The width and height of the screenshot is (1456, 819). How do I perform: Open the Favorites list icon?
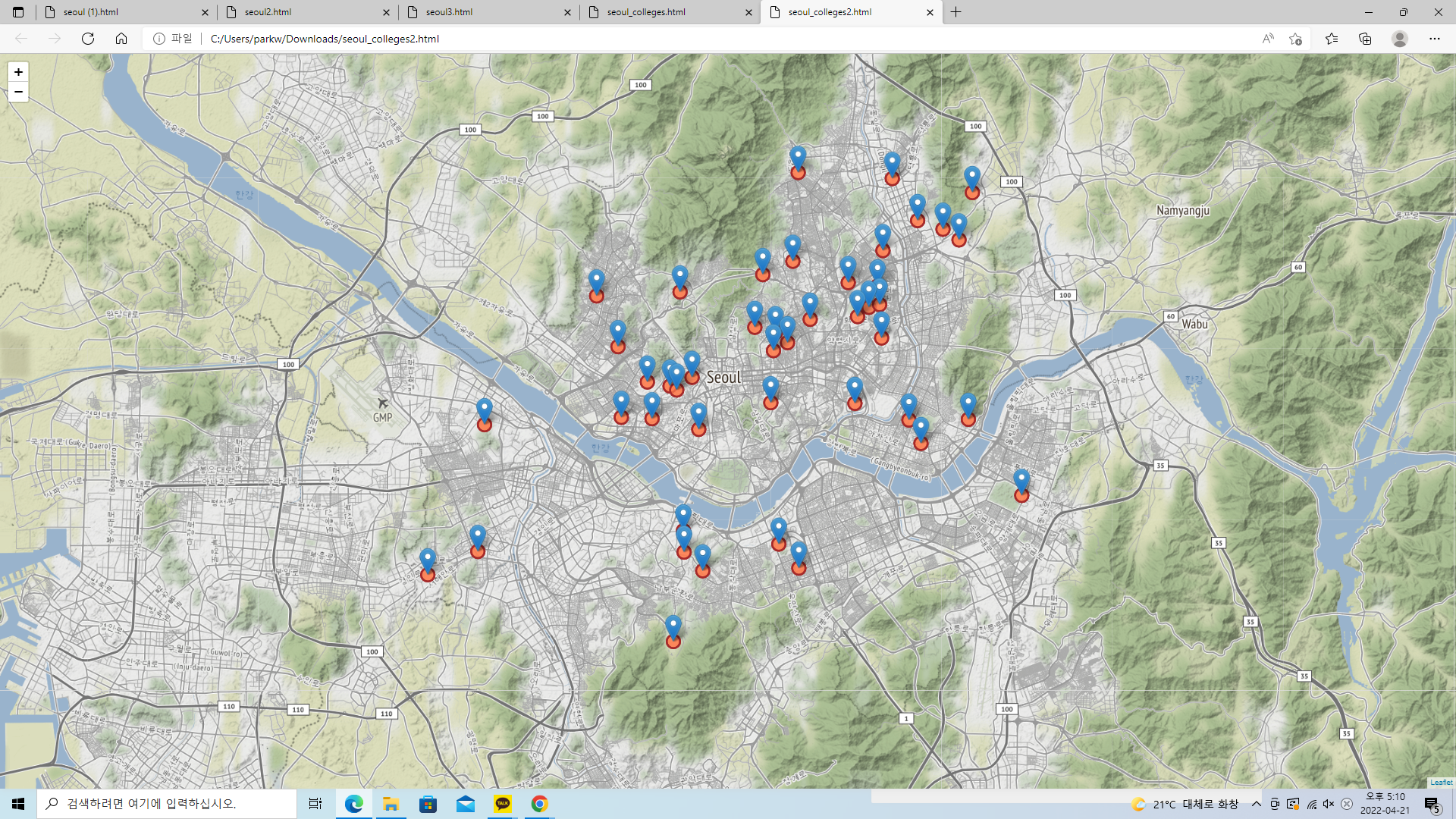pos(1332,39)
